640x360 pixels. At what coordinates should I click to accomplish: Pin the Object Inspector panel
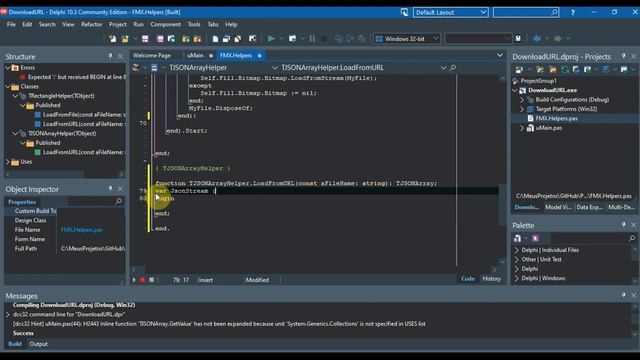[110, 189]
